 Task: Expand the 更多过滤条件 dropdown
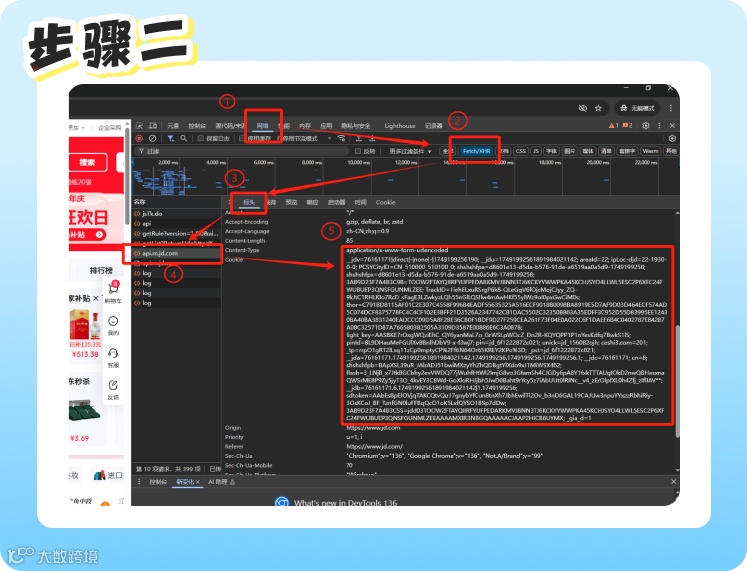pos(410,151)
